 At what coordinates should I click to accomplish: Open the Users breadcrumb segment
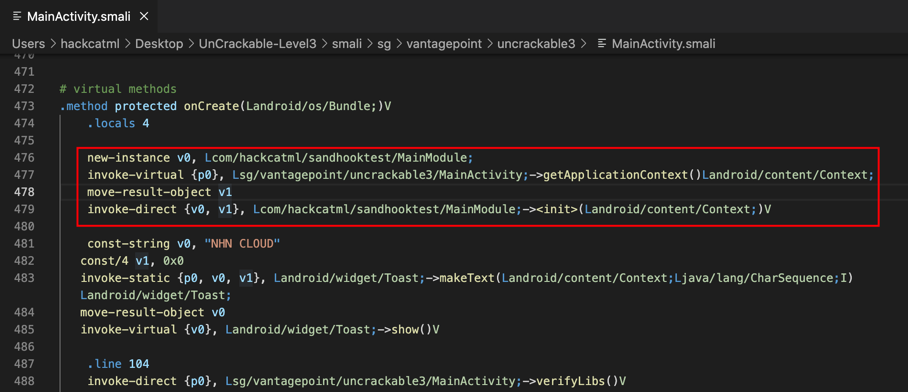[x=28, y=44]
